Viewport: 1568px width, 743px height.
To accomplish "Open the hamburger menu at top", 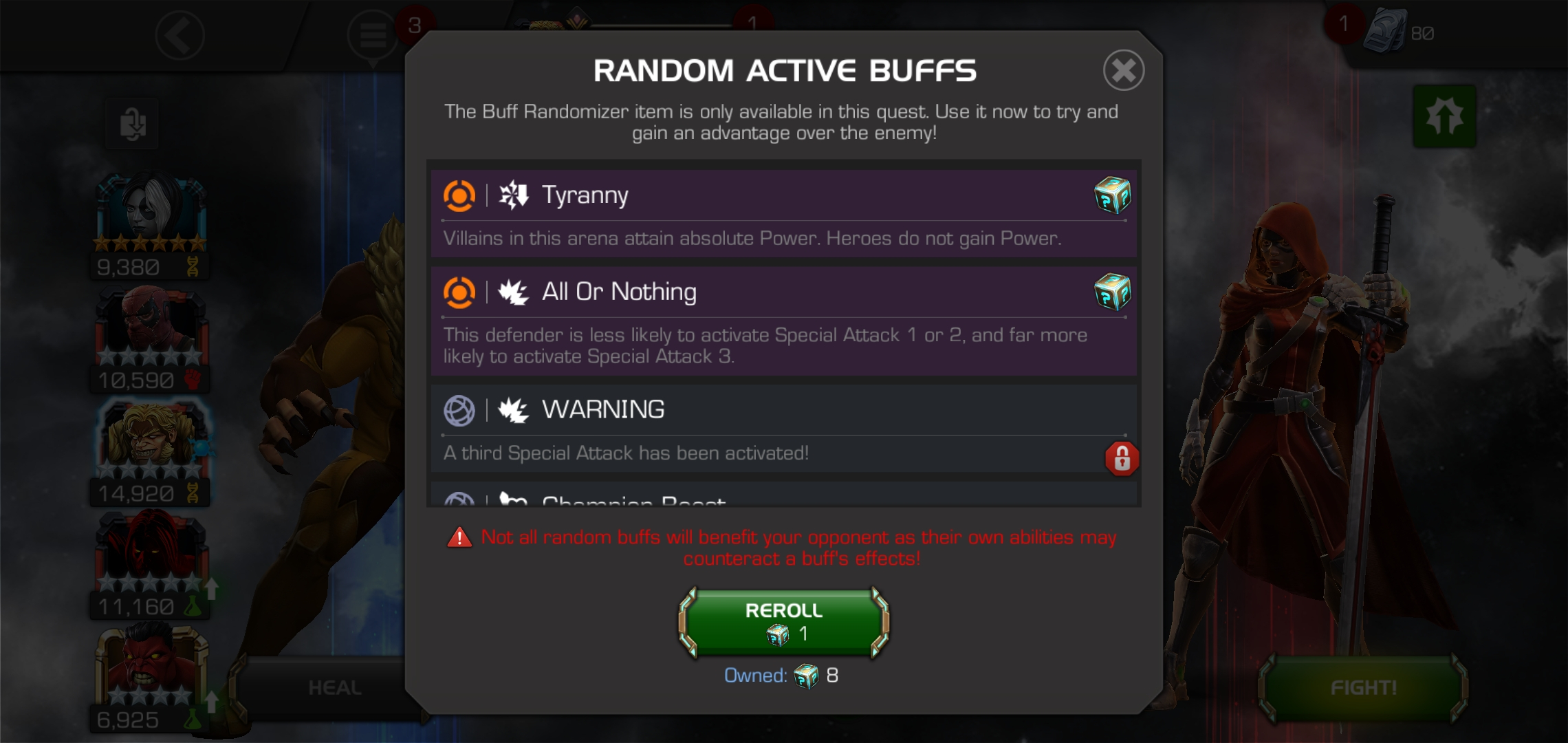I will pos(373,34).
